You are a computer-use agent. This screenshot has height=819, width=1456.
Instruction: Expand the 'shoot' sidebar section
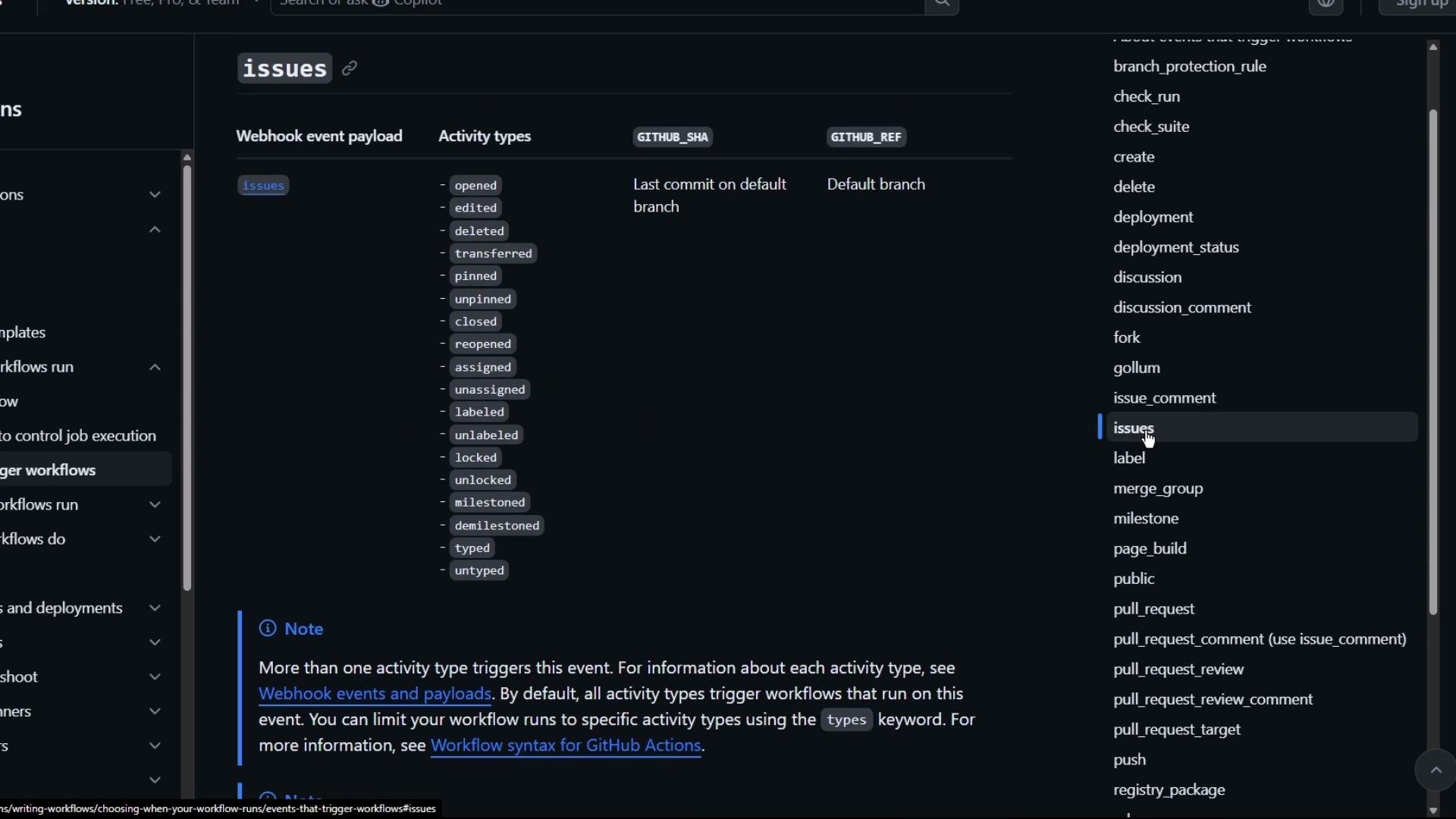click(x=155, y=677)
